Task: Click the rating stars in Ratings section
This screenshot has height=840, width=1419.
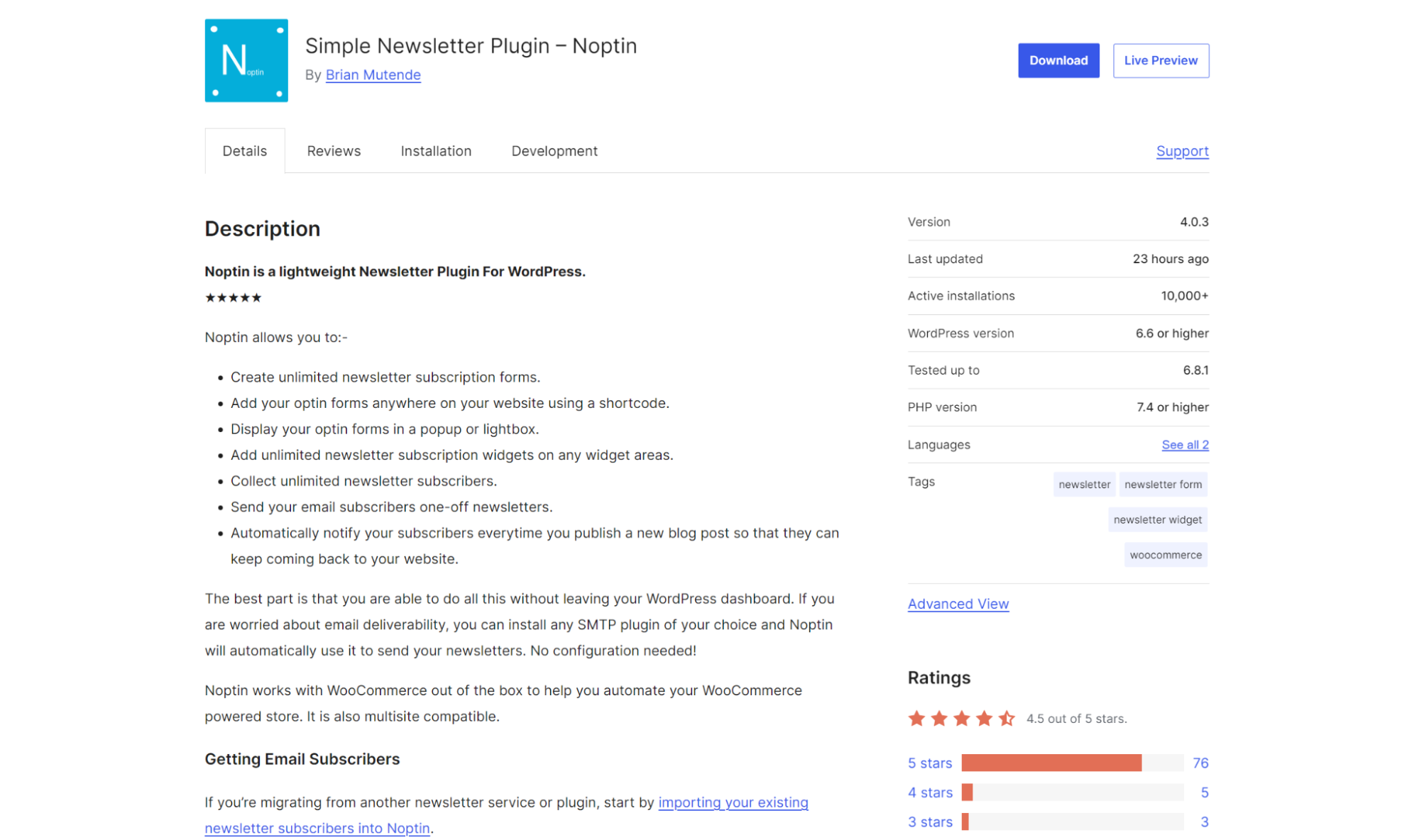Action: (961, 719)
